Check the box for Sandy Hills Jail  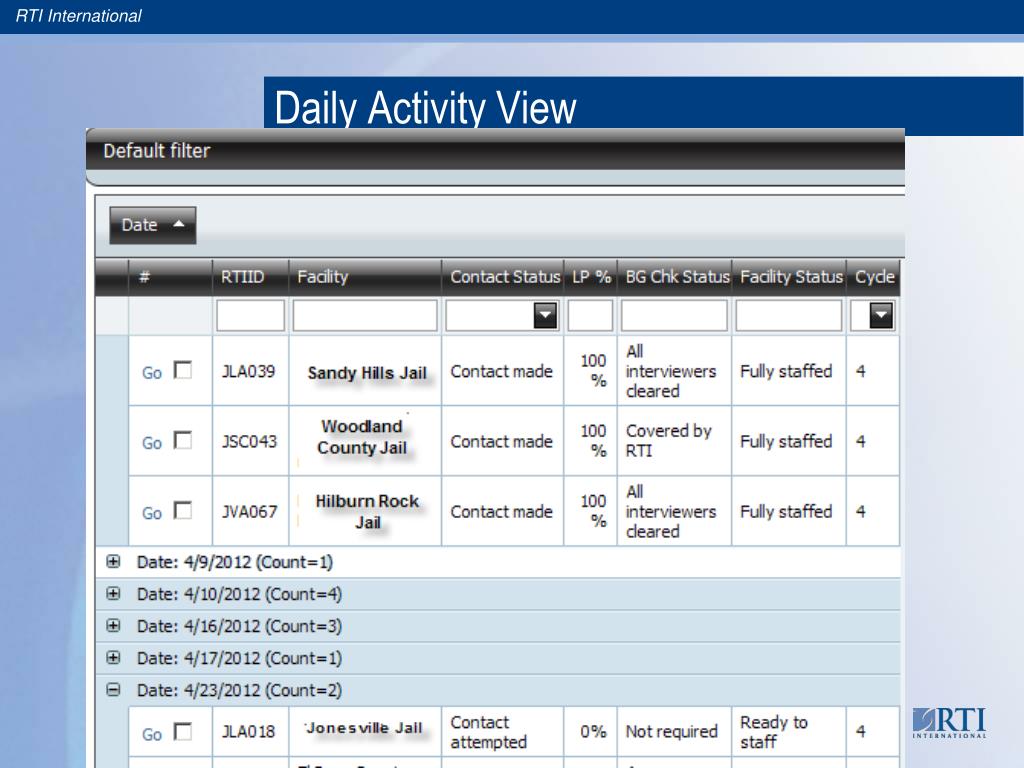[183, 370]
